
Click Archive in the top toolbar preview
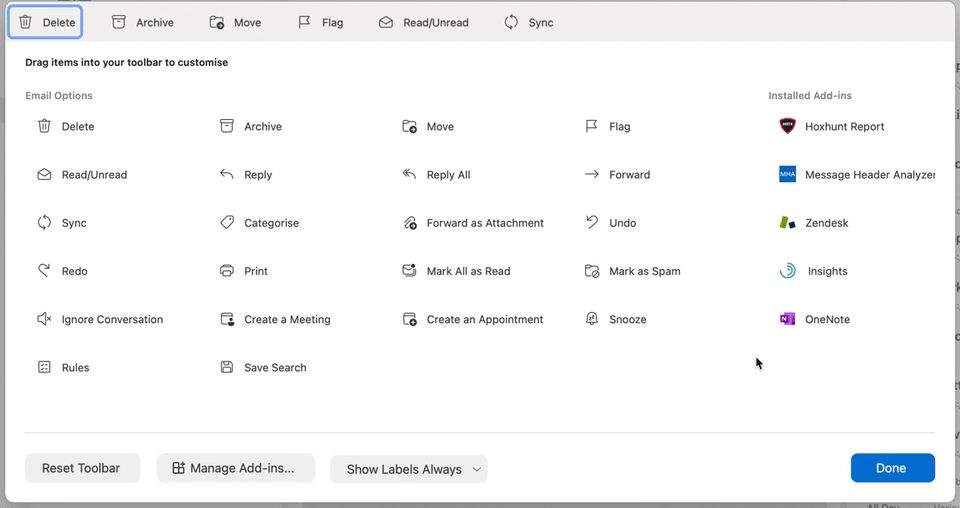click(143, 23)
